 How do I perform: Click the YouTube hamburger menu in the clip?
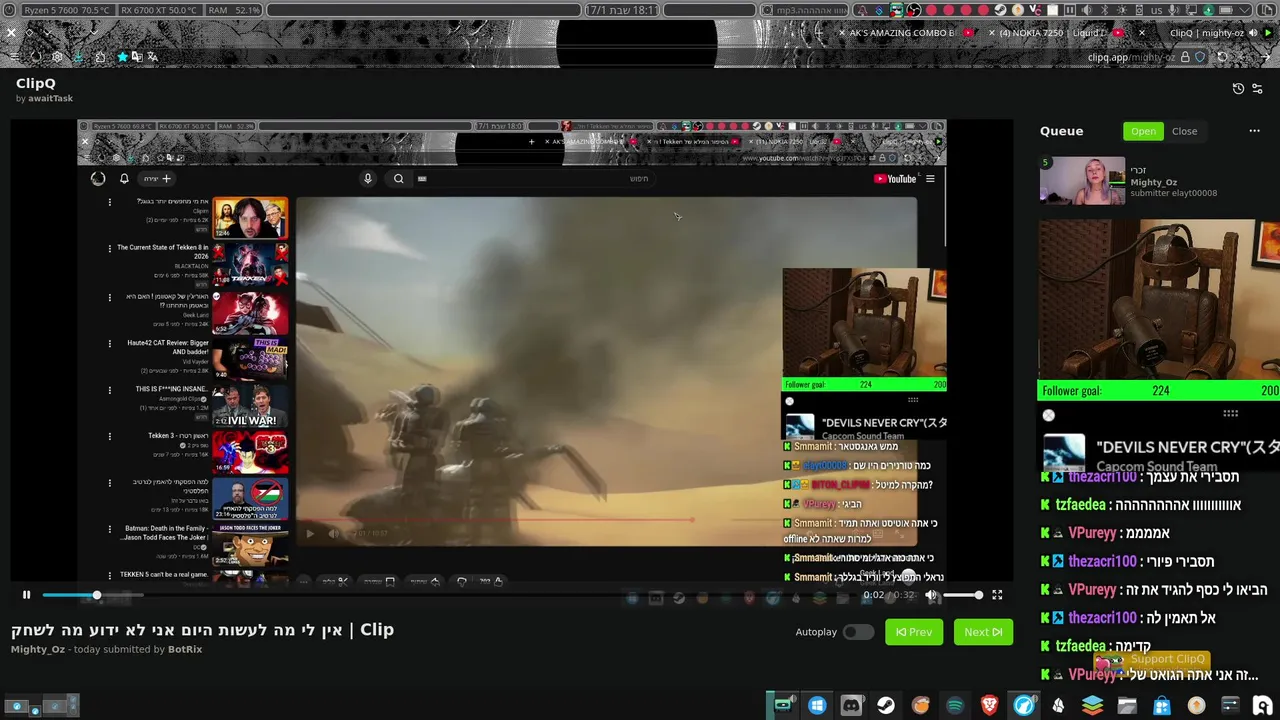tap(930, 179)
